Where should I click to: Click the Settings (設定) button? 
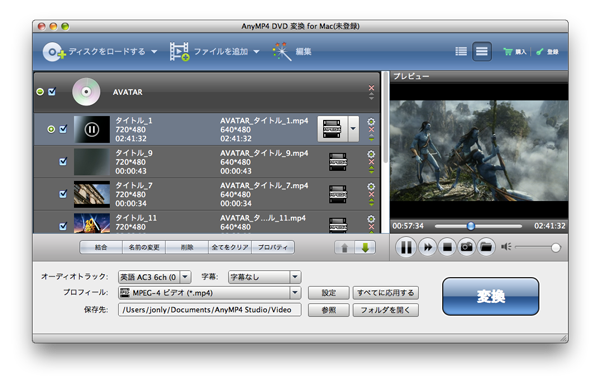pos(329,293)
